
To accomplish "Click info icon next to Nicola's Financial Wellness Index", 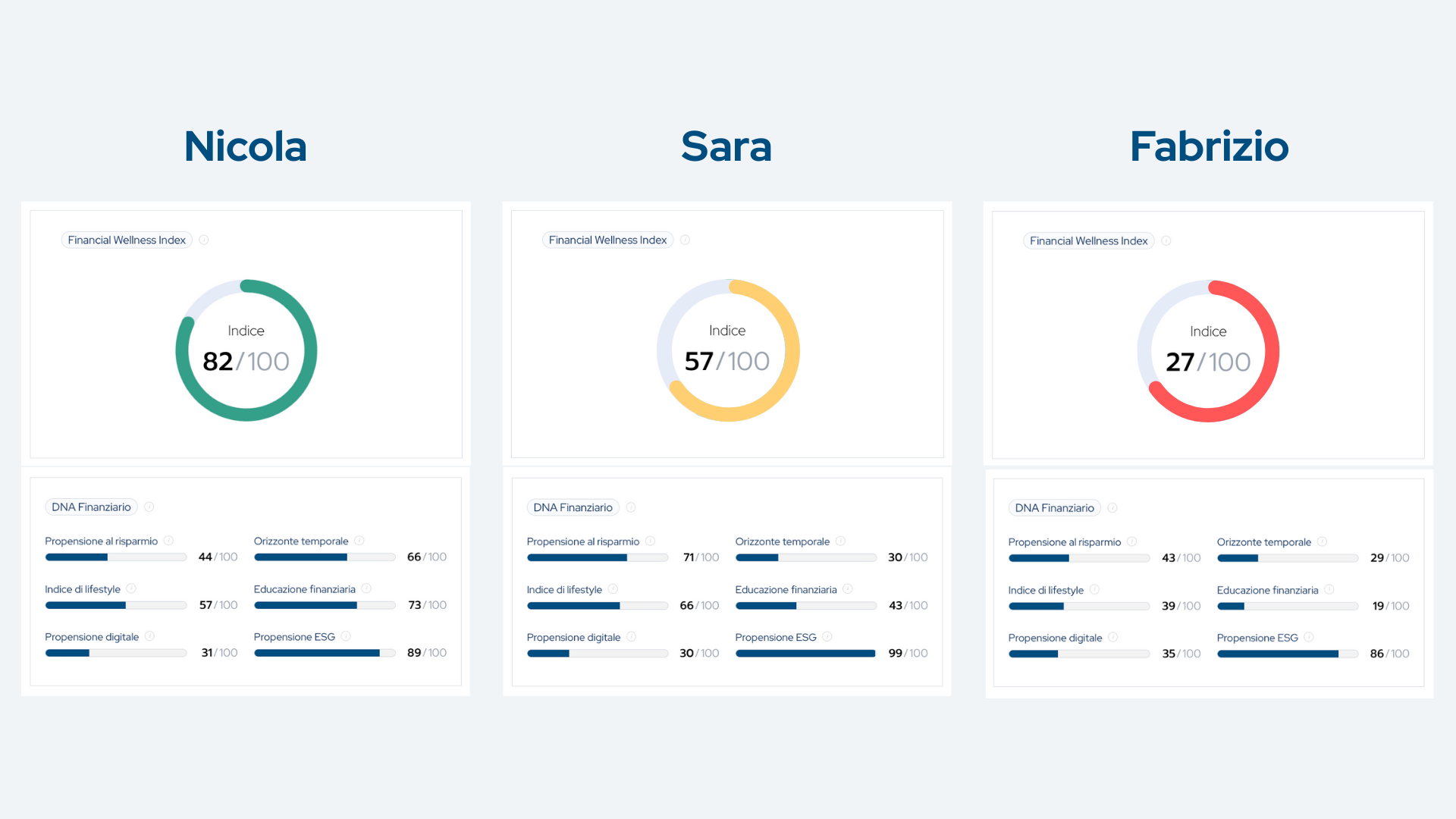I will pyautogui.click(x=204, y=240).
